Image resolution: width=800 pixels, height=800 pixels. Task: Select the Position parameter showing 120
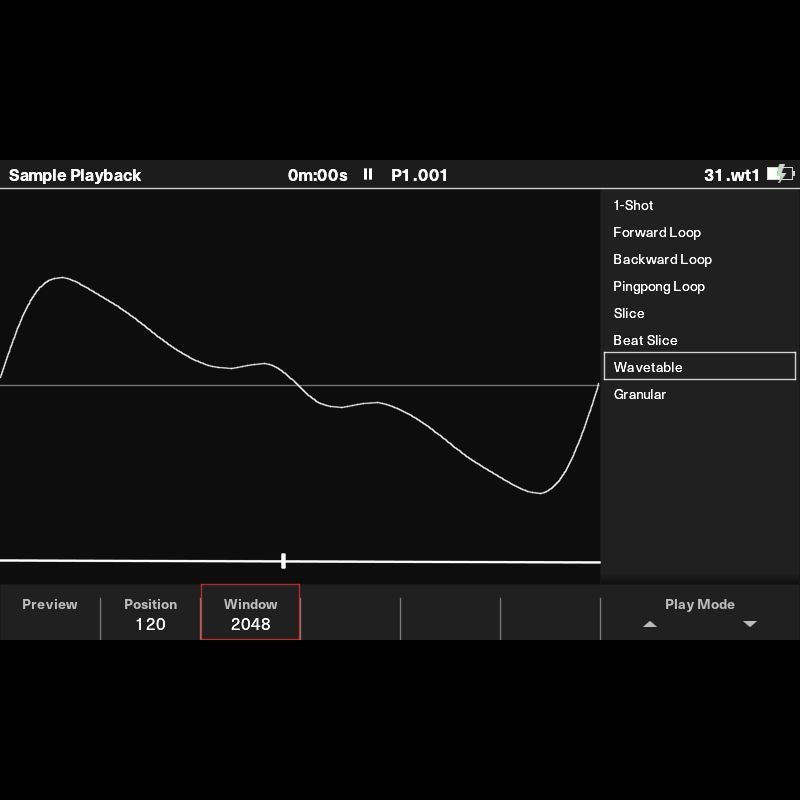pyautogui.click(x=151, y=613)
